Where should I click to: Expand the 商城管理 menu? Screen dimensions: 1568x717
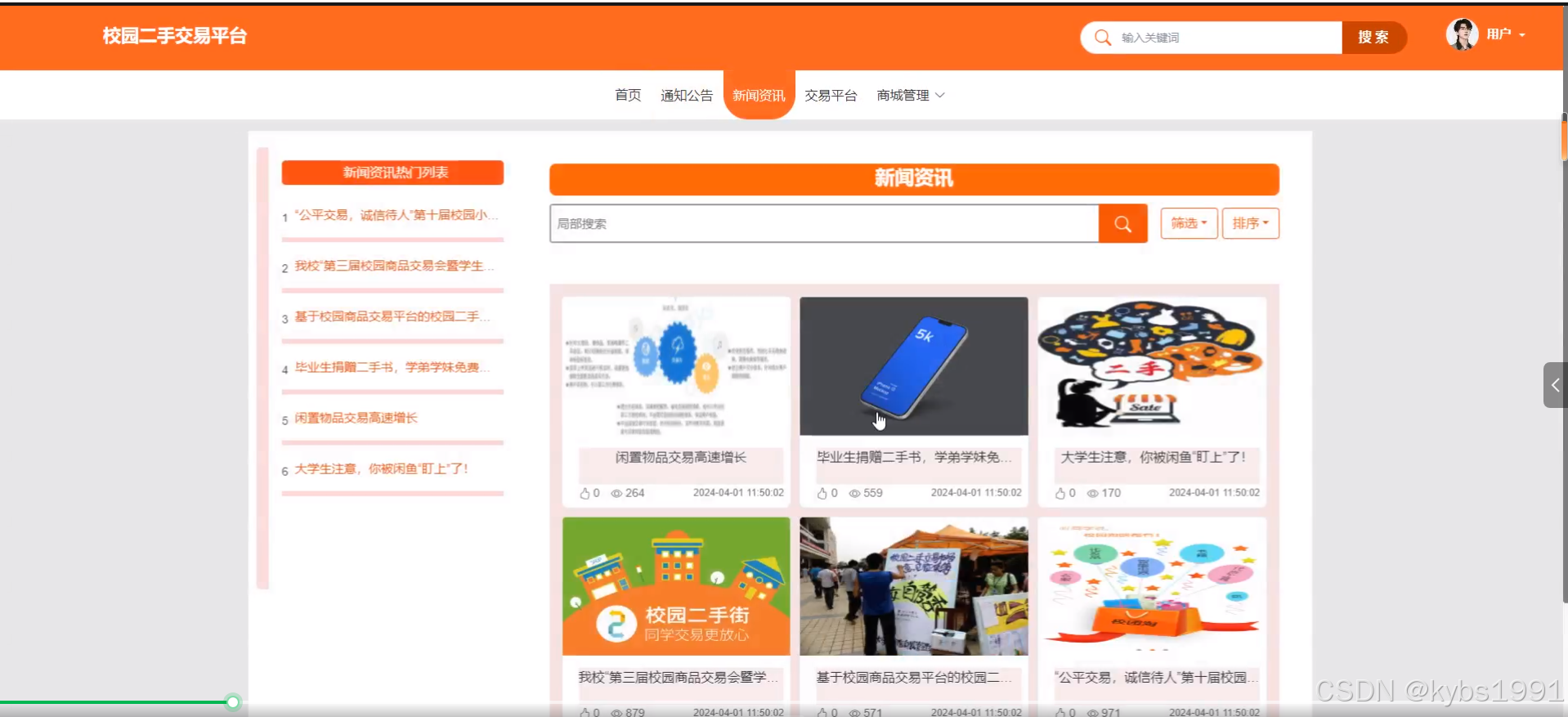910,96
